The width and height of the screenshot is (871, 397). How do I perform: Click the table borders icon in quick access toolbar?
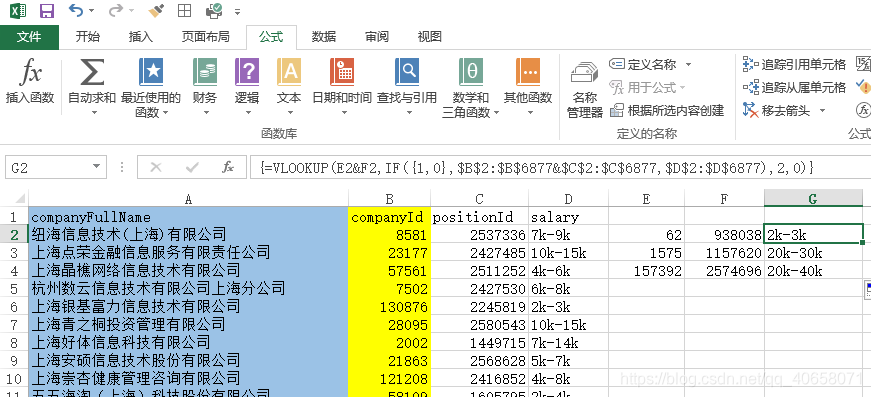pyautogui.click(x=184, y=11)
